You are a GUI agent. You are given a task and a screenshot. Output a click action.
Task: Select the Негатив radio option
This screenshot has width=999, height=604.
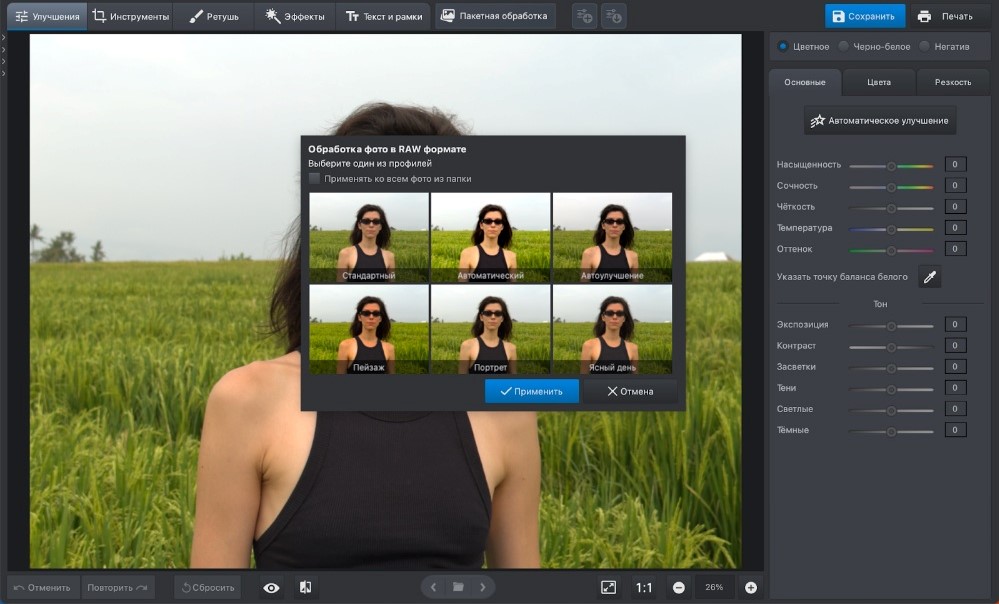(924, 46)
